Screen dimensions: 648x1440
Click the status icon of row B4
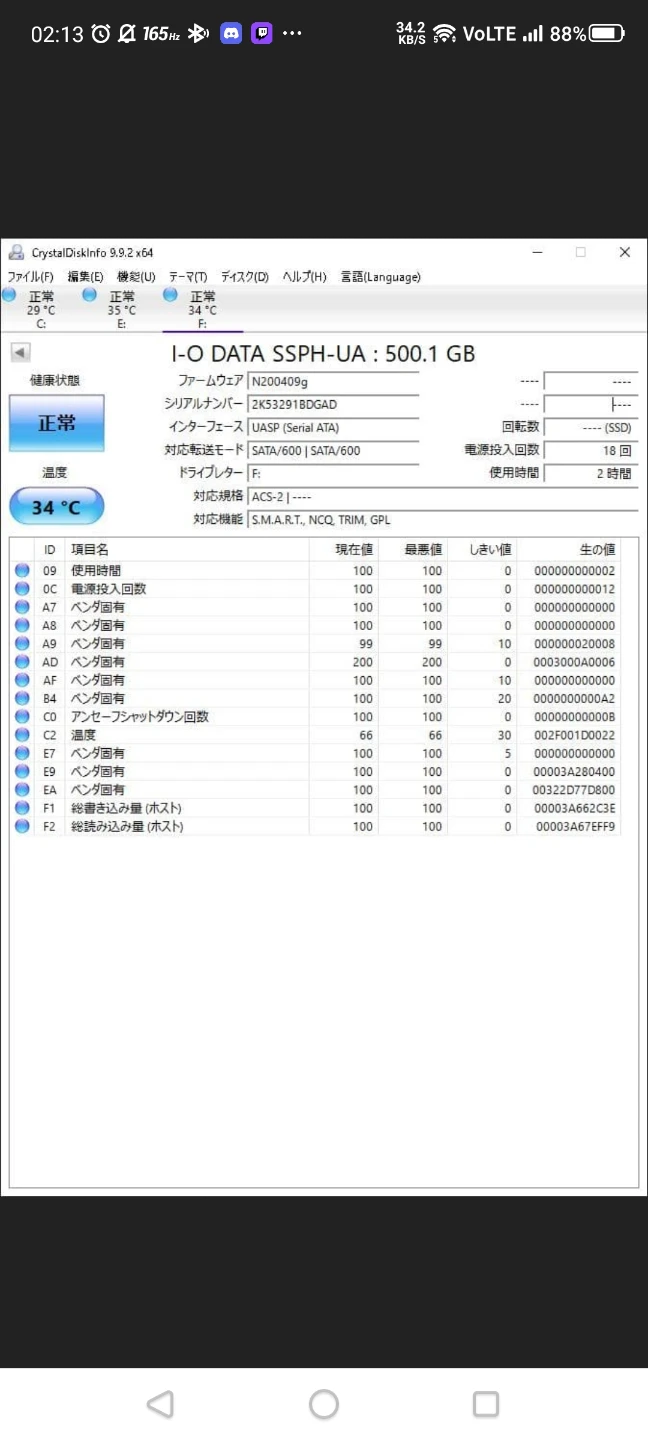(22, 698)
